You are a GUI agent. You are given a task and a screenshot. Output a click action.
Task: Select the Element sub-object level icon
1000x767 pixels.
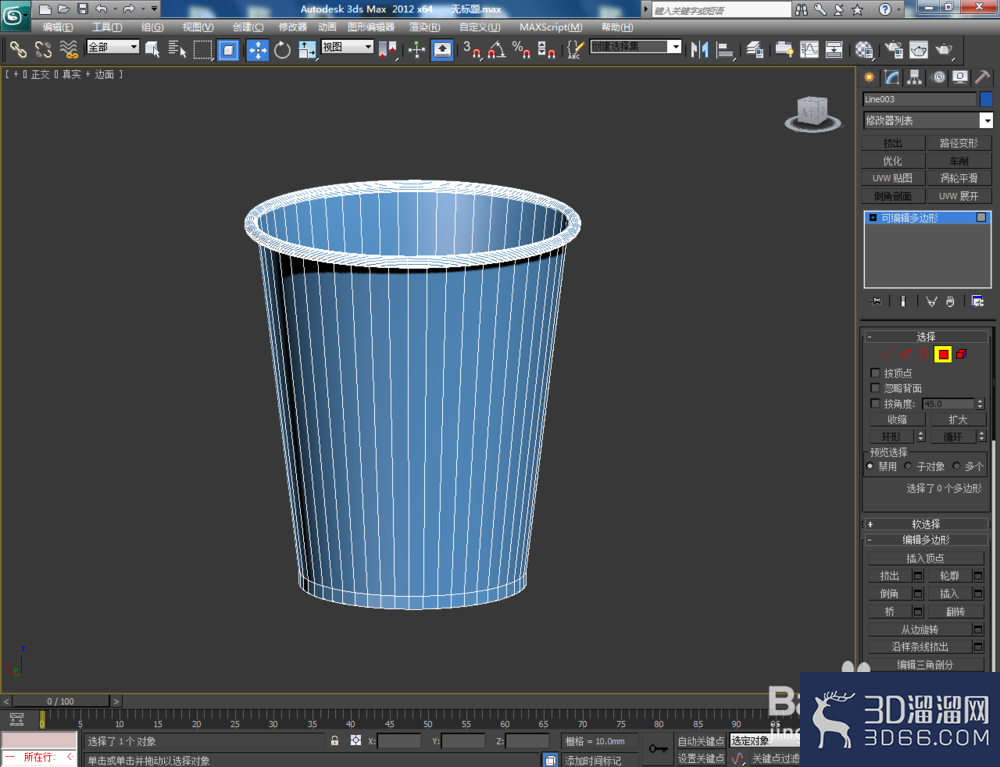coord(961,354)
